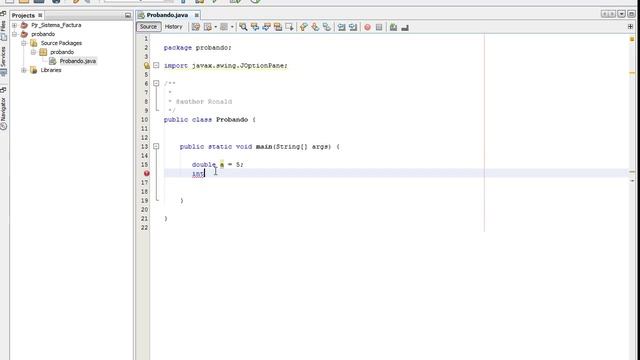Click the yellow status box atop error stripe
The image size is (640, 360).
coord(632,39)
